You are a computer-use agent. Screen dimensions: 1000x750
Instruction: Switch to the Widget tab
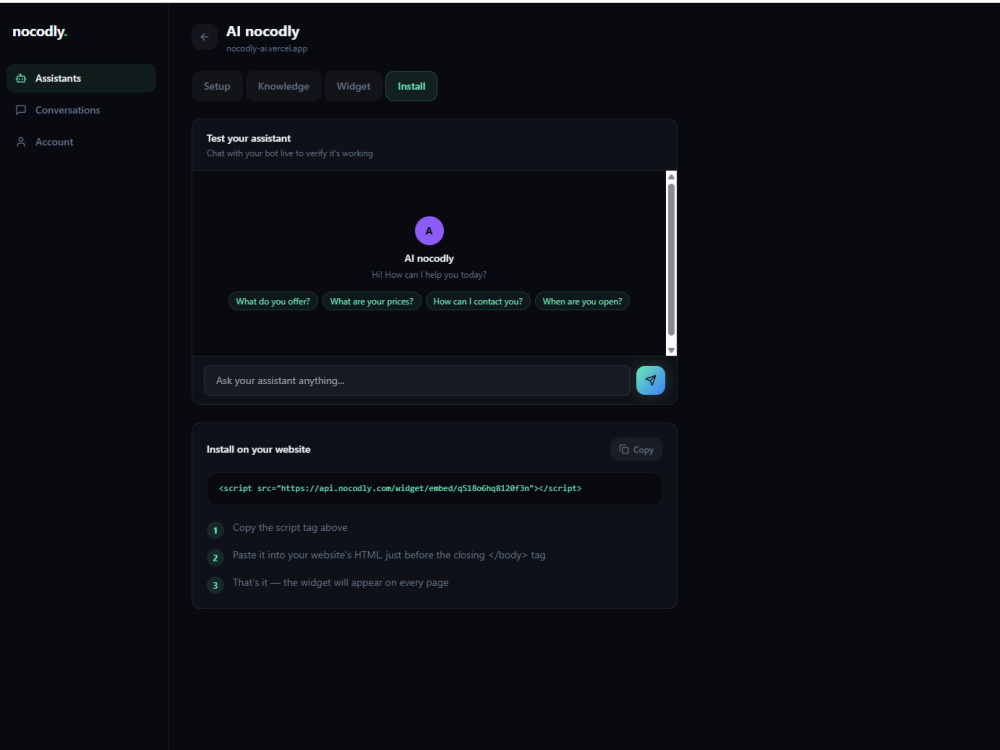(x=353, y=86)
